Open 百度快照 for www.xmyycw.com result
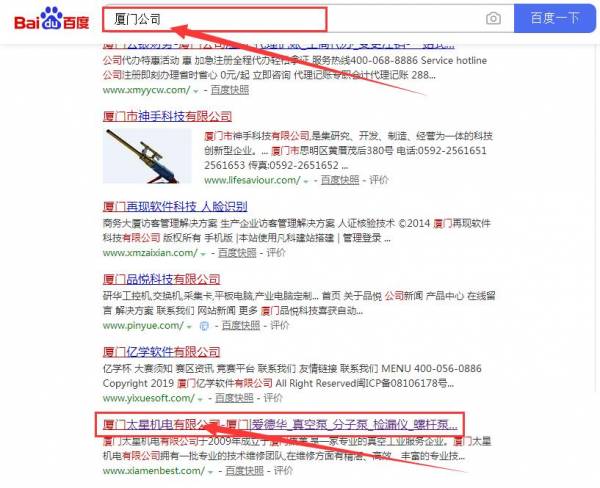 (x=230, y=90)
